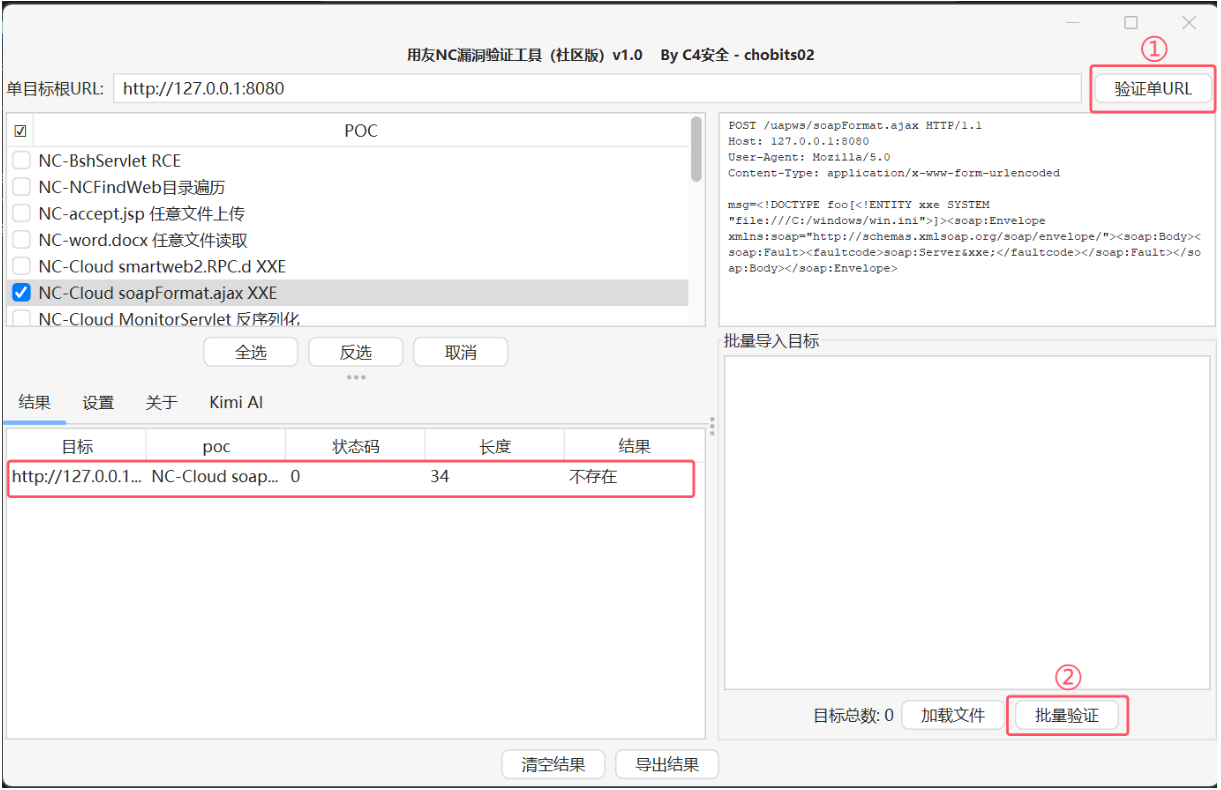Close the window

(1189, 22)
